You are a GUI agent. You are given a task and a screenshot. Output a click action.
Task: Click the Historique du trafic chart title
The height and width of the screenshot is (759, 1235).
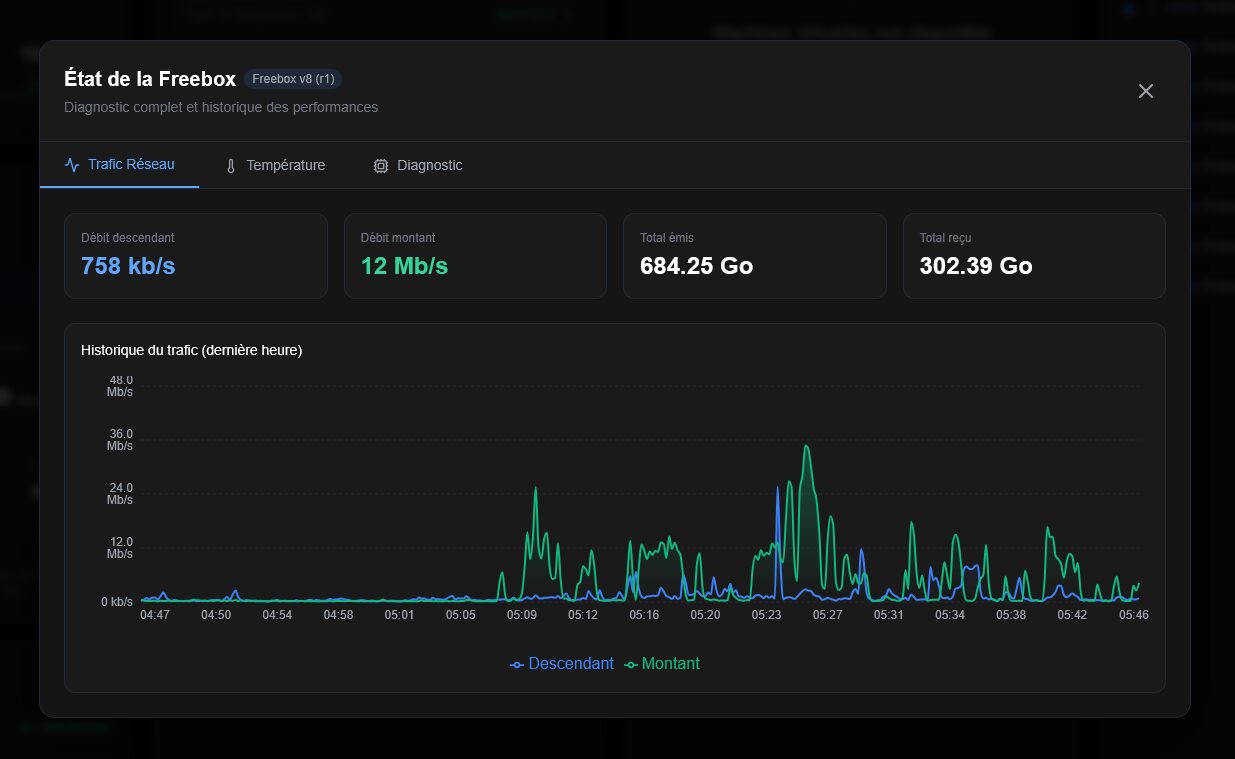point(192,350)
